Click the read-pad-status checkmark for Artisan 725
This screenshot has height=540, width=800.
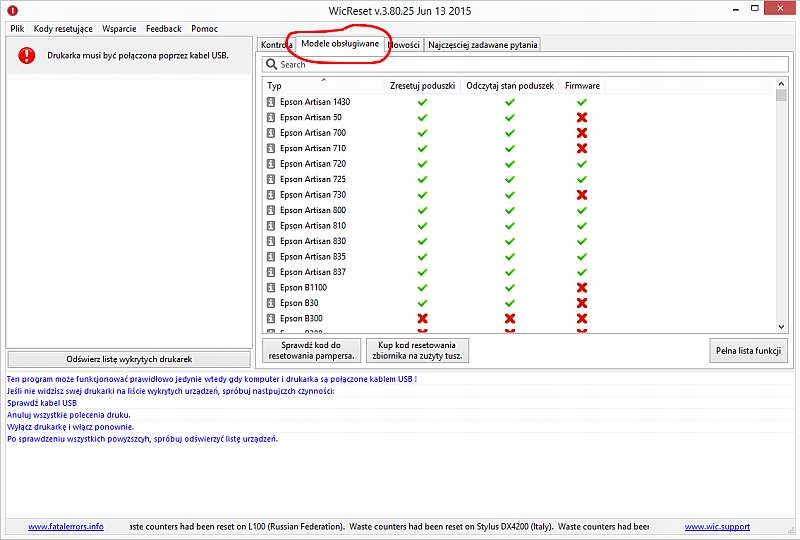(x=510, y=179)
